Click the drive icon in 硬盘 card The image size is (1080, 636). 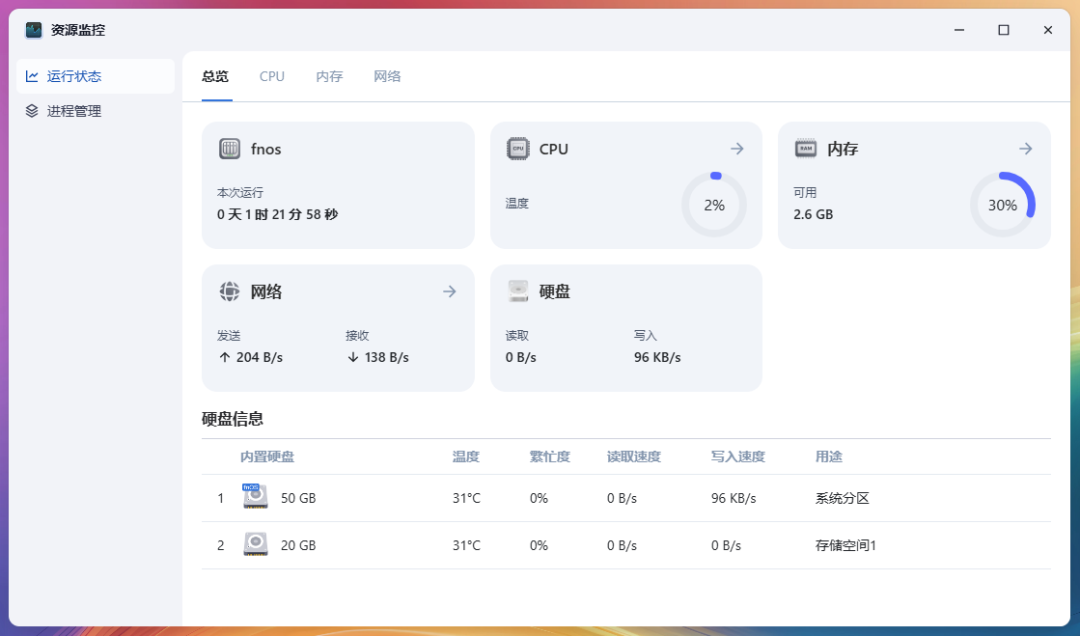[x=518, y=291]
